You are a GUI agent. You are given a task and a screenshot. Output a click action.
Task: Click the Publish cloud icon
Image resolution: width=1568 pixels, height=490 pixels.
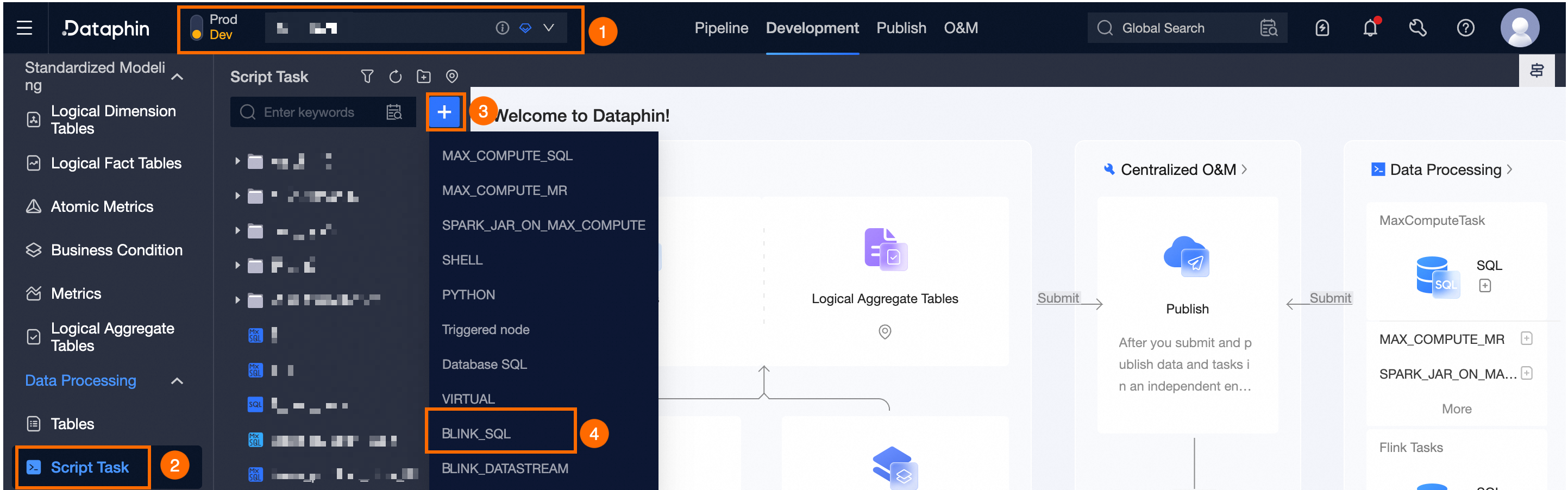point(1187,256)
